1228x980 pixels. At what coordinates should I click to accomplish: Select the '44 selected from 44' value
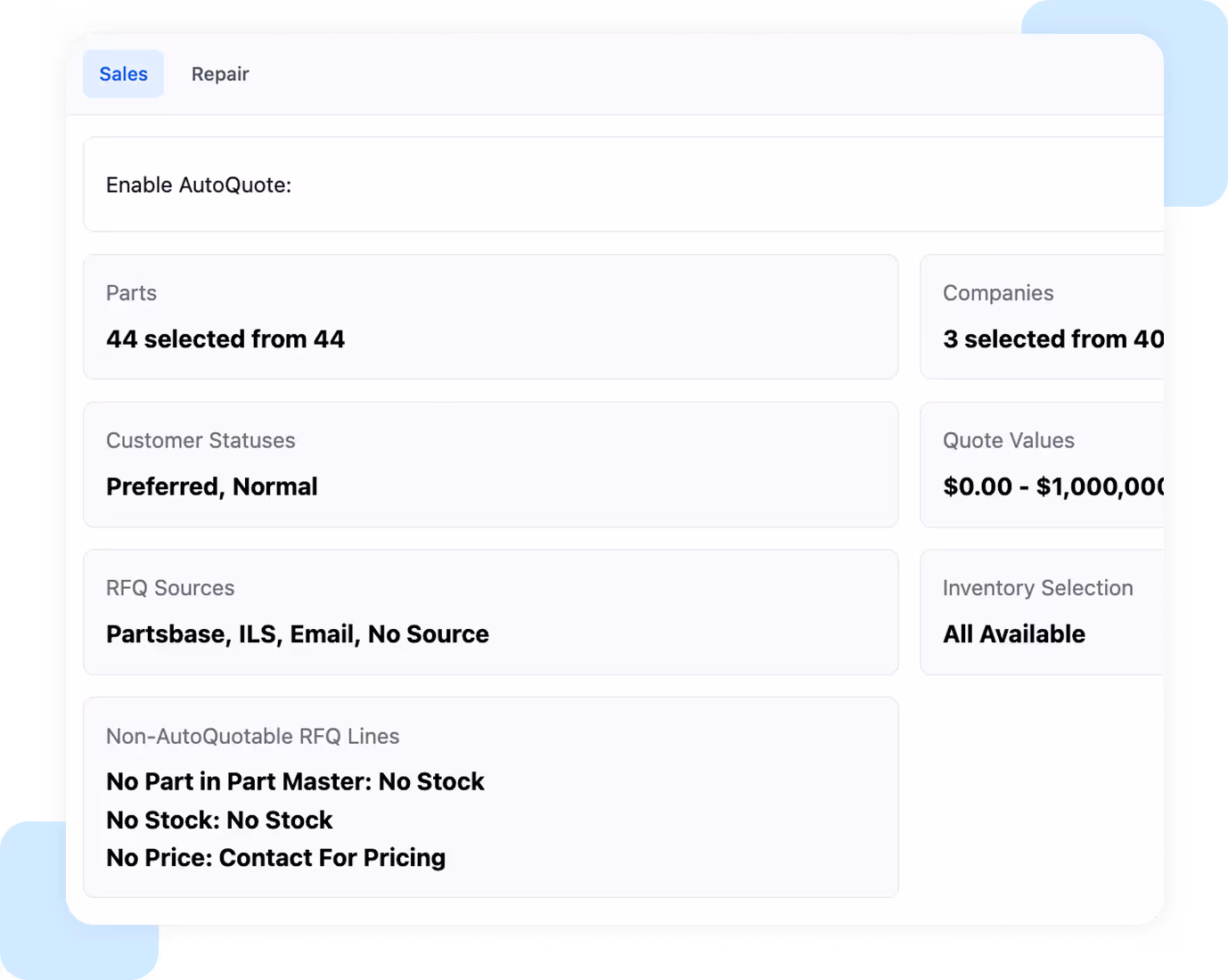pyautogui.click(x=225, y=339)
